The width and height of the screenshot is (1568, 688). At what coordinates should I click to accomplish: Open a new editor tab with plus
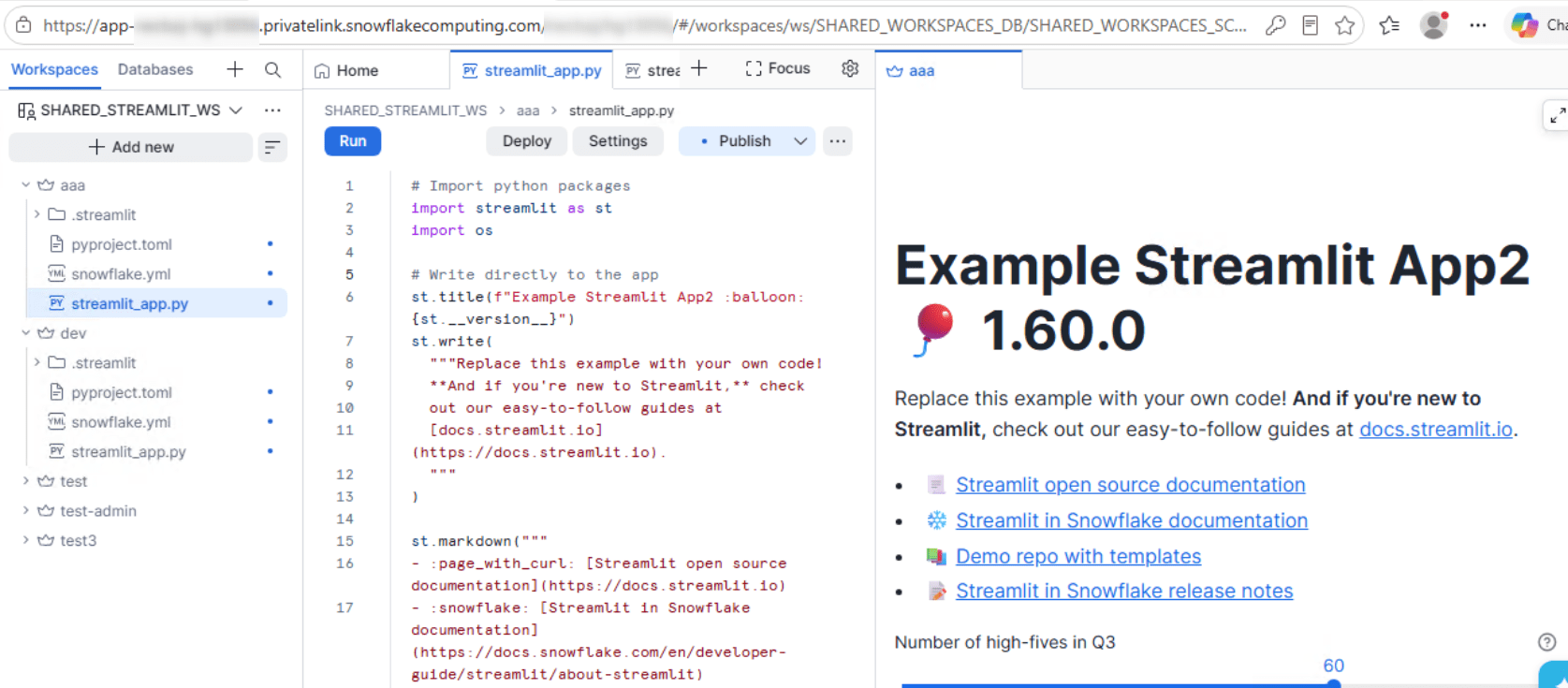click(699, 68)
